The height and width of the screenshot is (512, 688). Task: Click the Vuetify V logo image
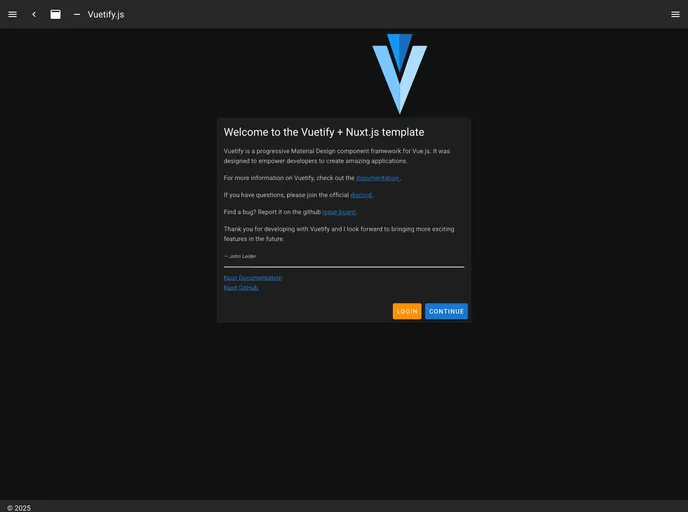click(x=400, y=74)
